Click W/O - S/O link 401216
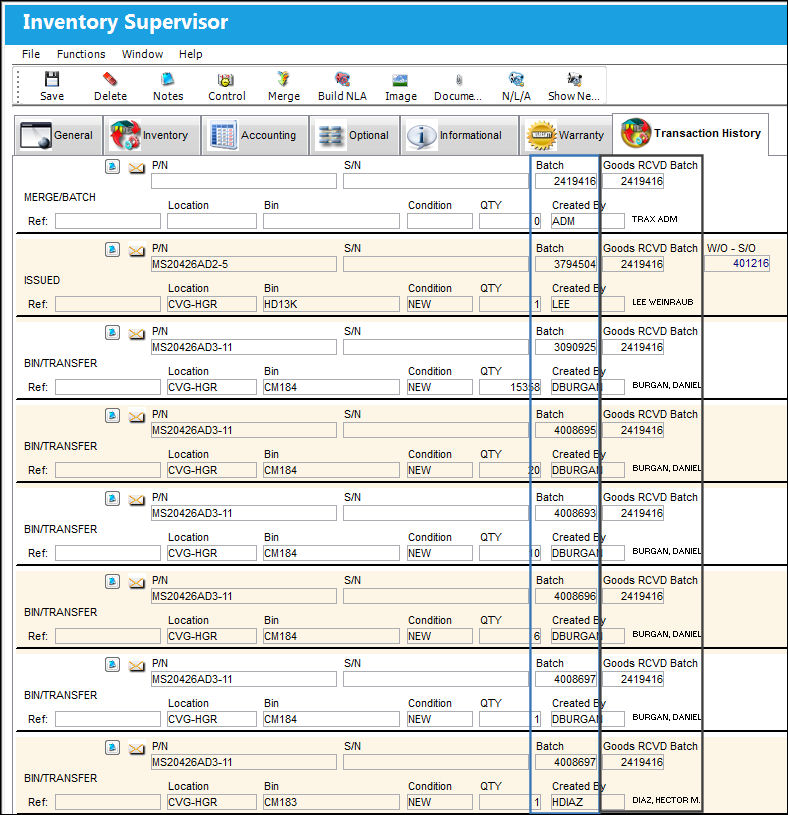The image size is (788, 815). 737,264
